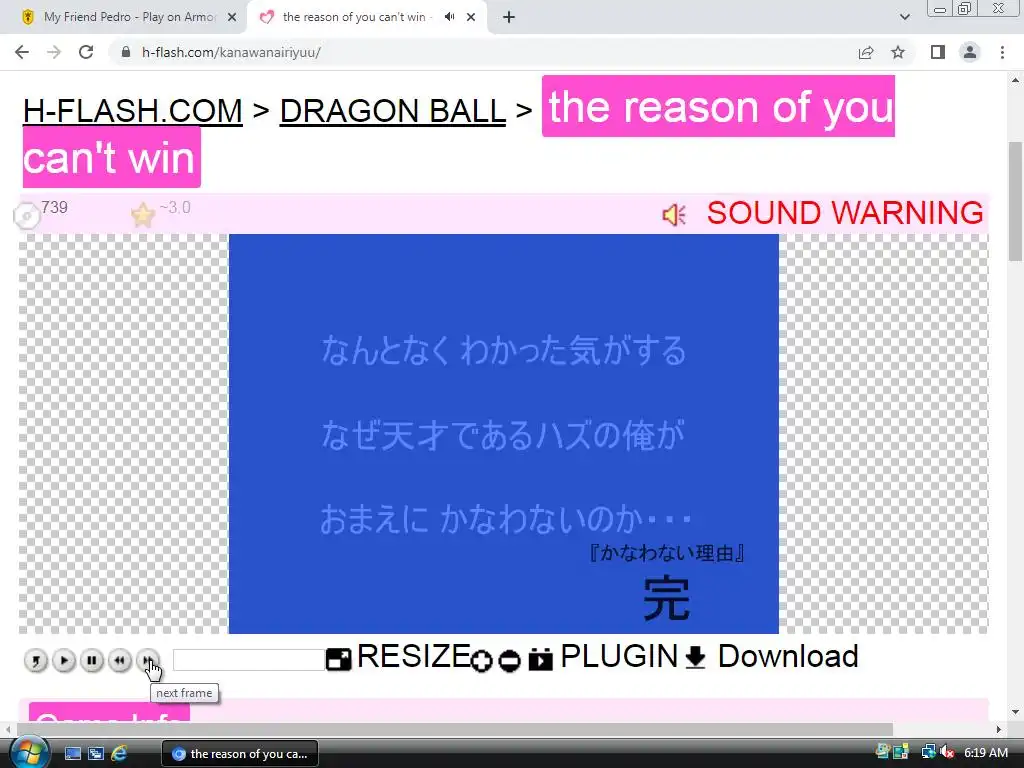Viewport: 1024px width, 768px height.
Task: Click the h-flash.com address bar
Action: (483, 52)
